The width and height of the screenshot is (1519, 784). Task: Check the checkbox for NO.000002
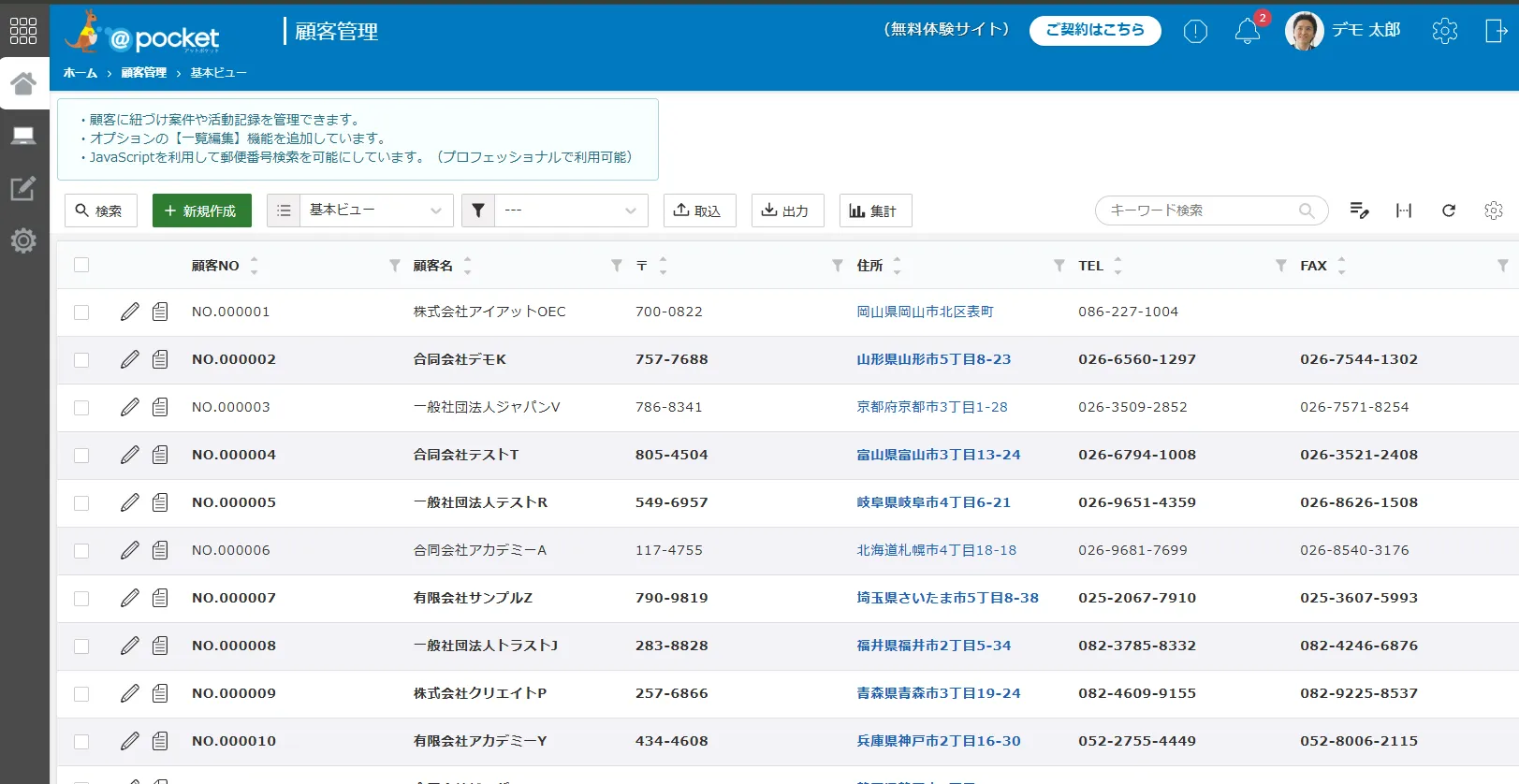click(81, 360)
